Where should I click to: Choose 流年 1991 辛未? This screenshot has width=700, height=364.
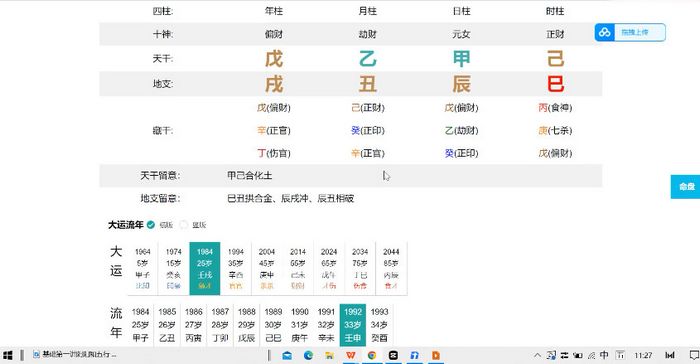326,325
